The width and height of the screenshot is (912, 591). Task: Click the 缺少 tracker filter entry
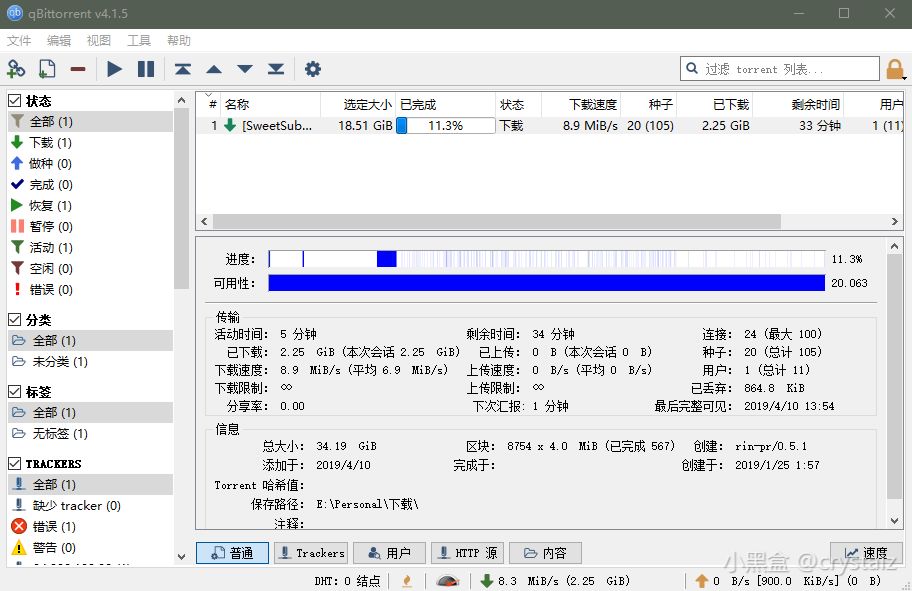(69, 505)
